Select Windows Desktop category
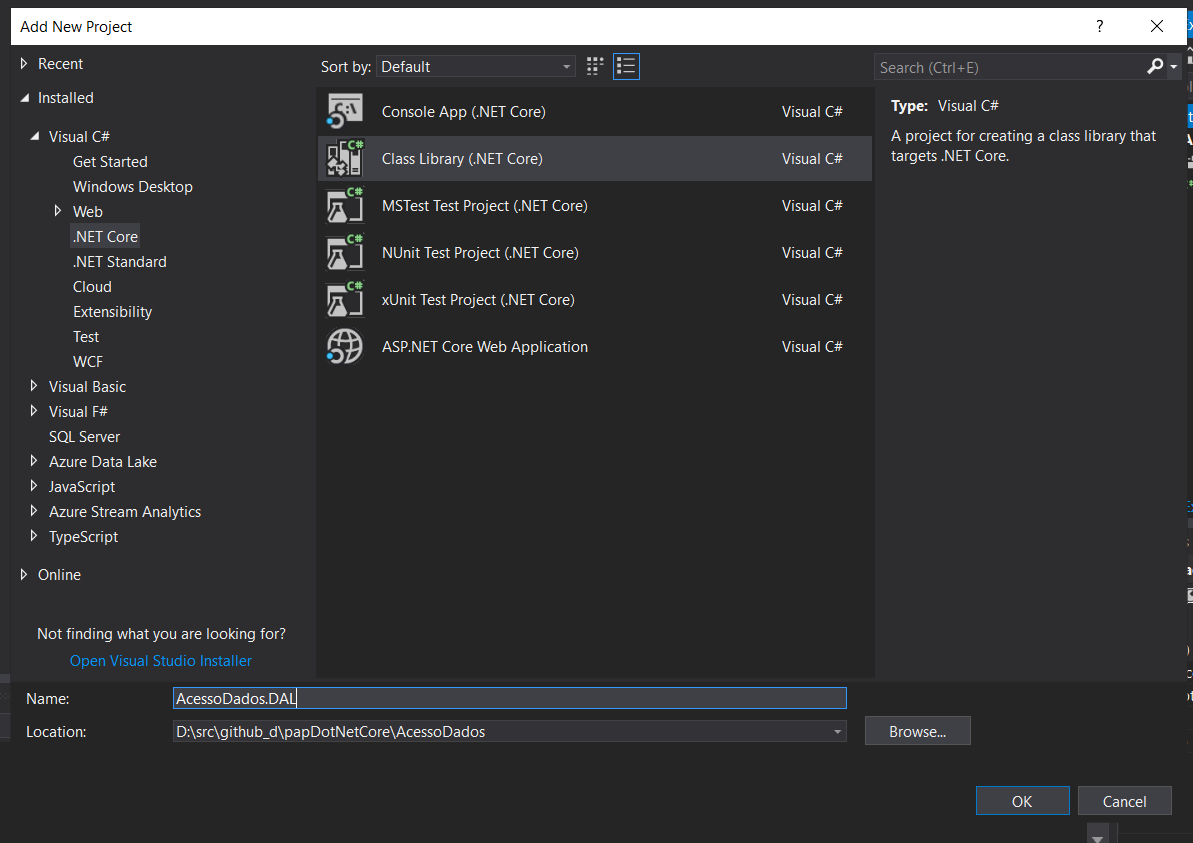1193x843 pixels. 132,186
